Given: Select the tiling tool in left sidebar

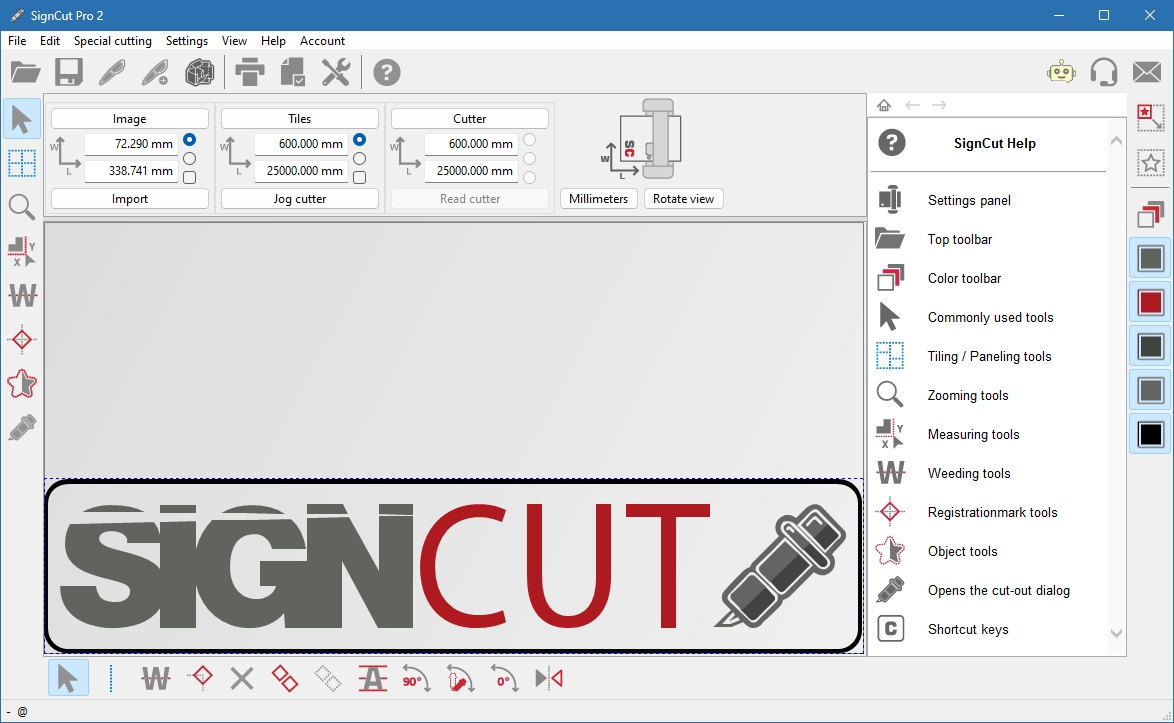Looking at the screenshot, I should (x=22, y=163).
